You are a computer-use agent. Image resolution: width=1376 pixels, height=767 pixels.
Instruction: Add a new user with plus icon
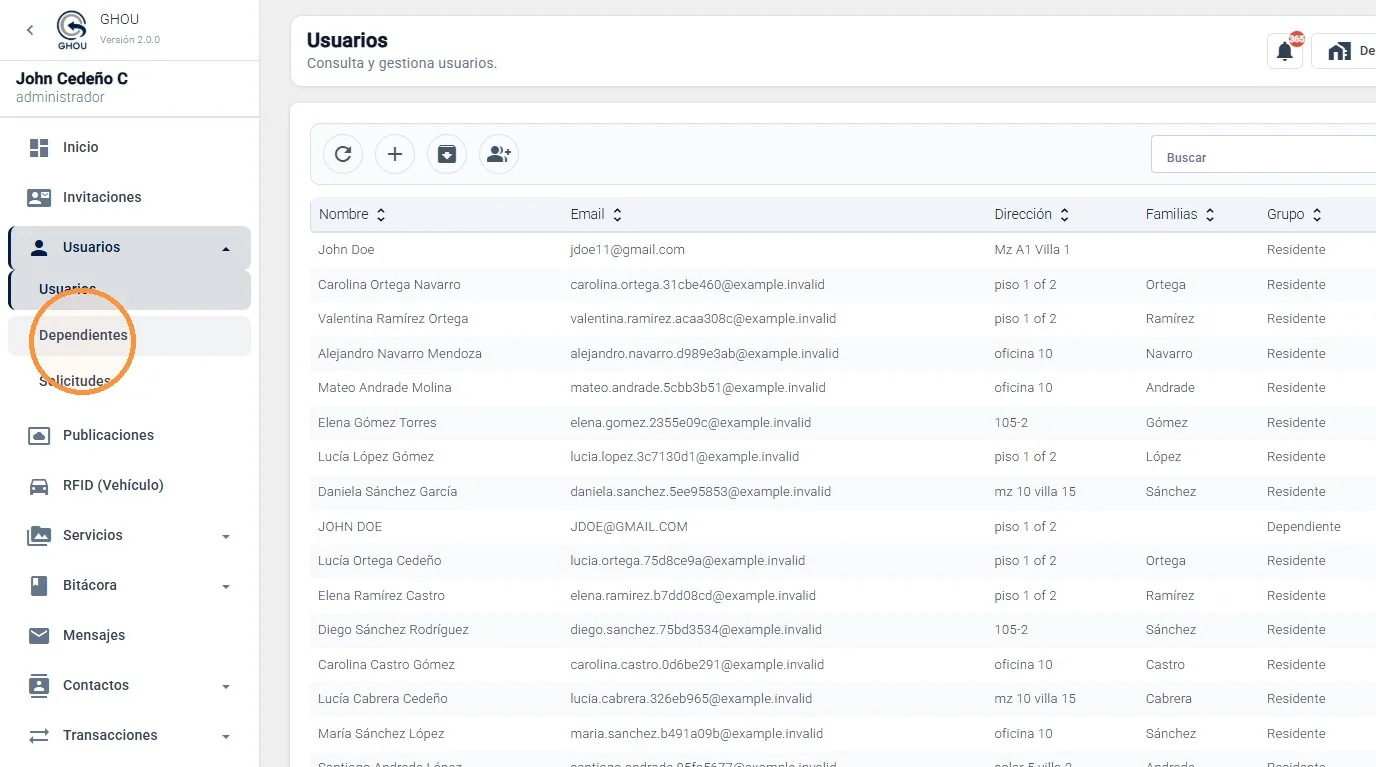click(x=395, y=154)
